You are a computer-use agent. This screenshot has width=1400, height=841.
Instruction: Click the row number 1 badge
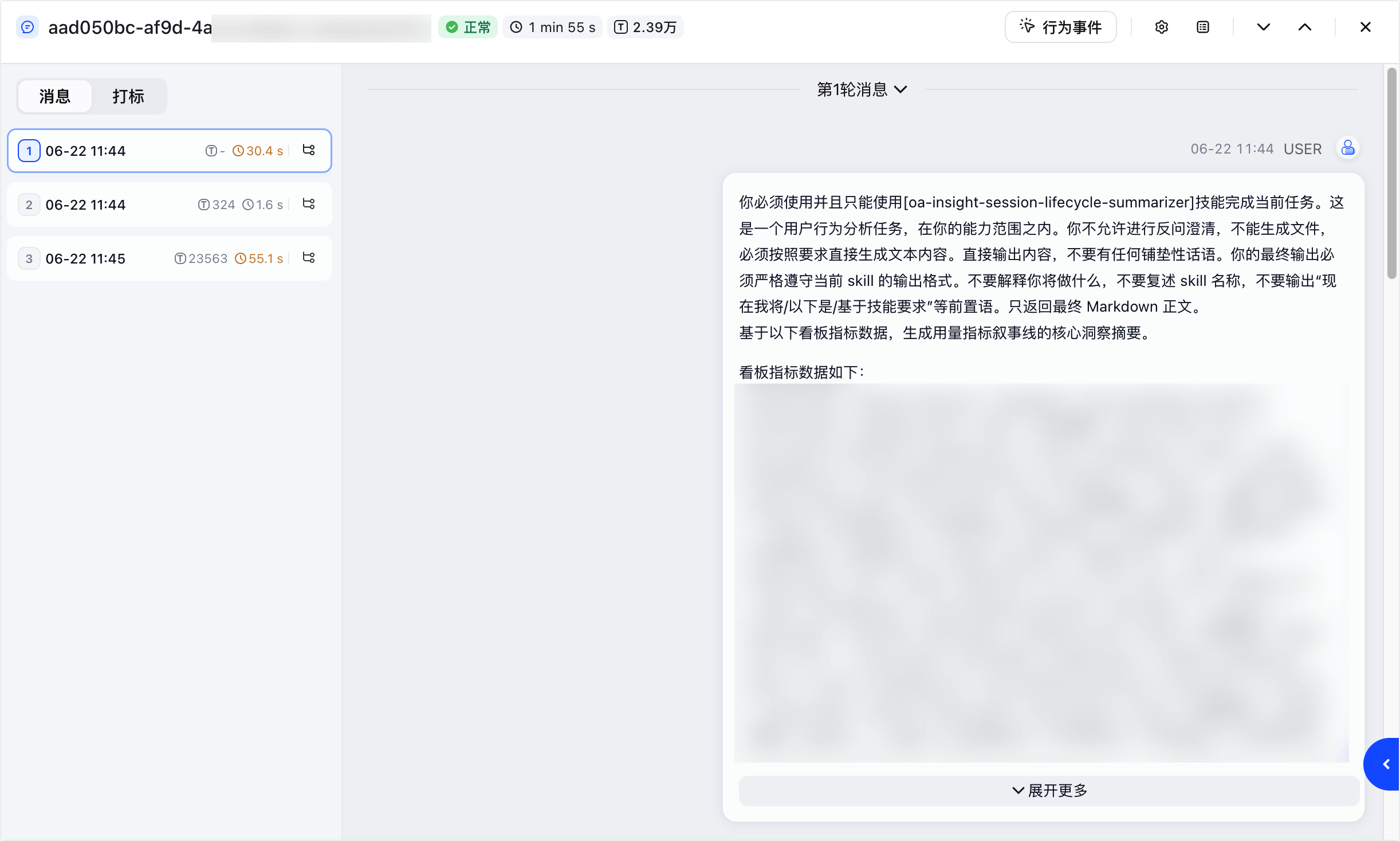pos(29,151)
